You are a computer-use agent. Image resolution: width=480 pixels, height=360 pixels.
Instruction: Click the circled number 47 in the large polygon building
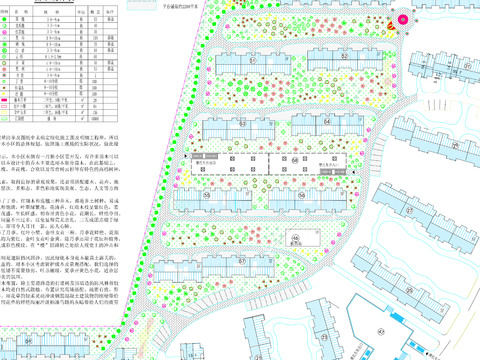point(381,332)
